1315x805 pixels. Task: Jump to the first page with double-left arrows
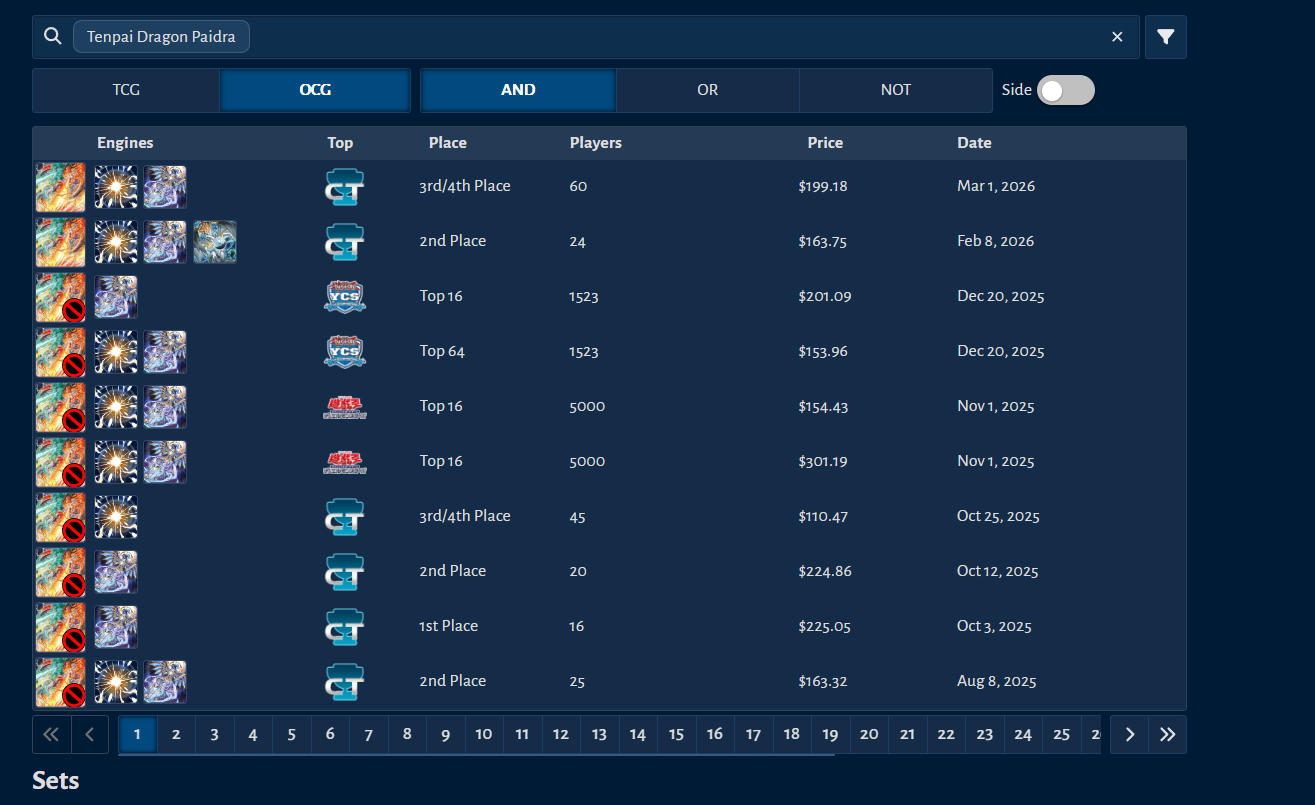[51, 735]
